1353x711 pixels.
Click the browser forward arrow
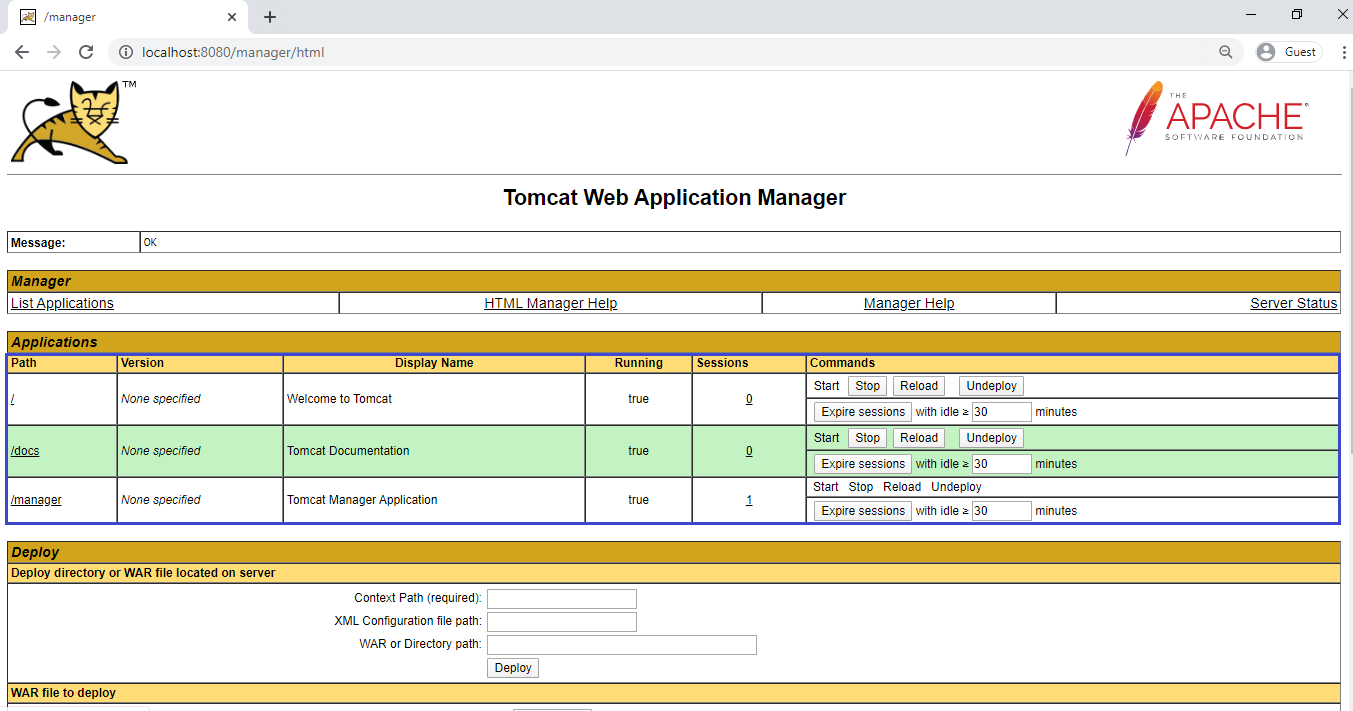[54, 52]
